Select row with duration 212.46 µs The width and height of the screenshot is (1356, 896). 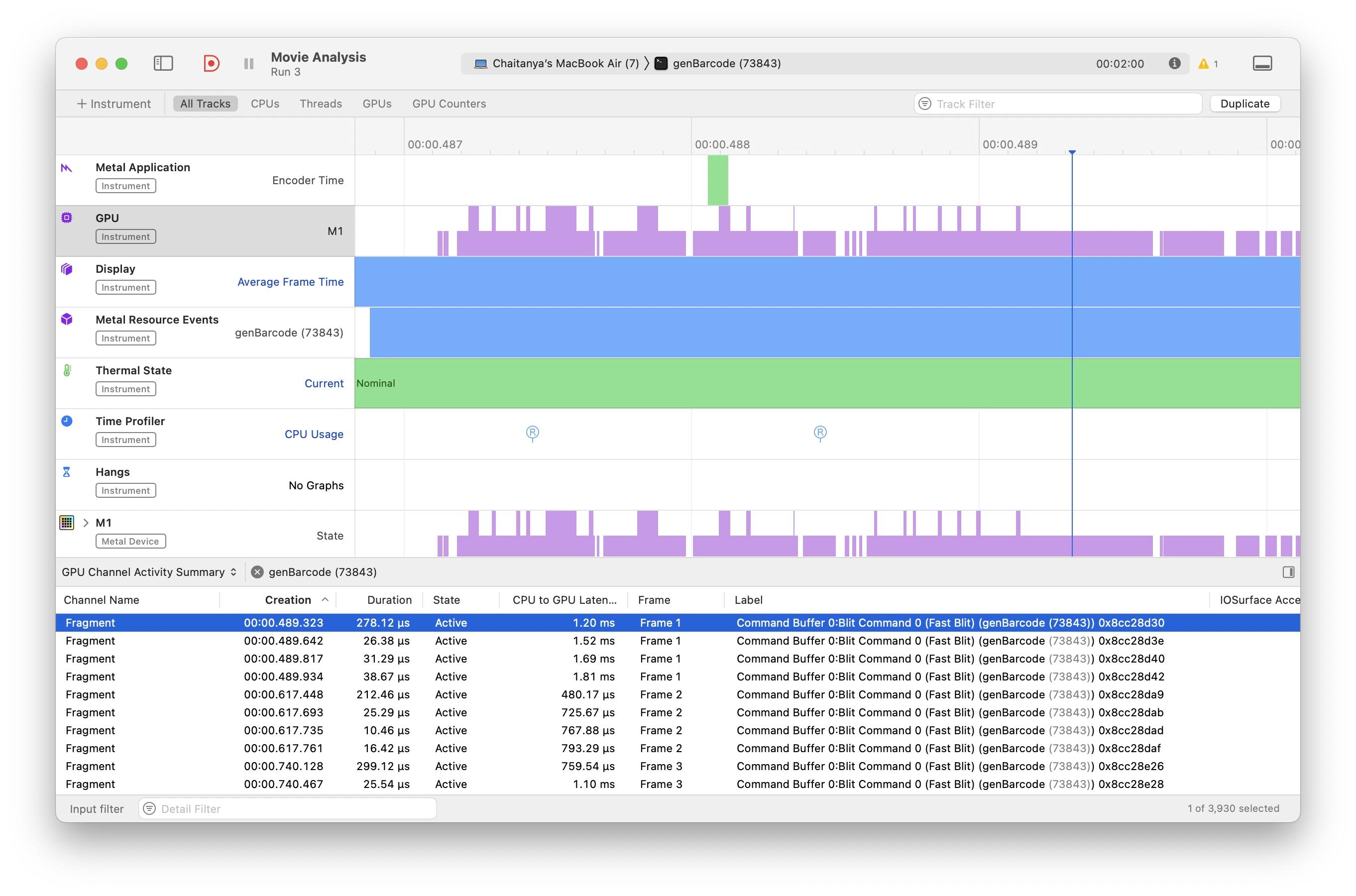point(678,694)
